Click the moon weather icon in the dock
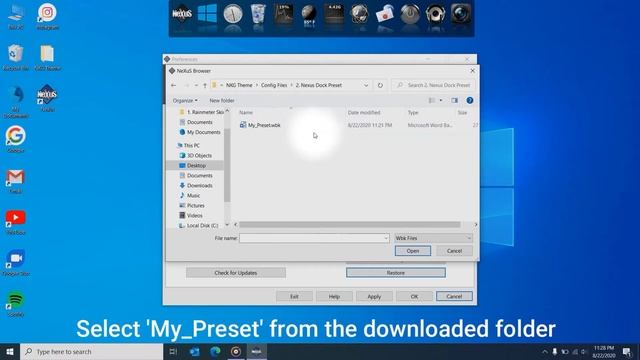The height and width of the screenshot is (360, 640). coord(309,15)
